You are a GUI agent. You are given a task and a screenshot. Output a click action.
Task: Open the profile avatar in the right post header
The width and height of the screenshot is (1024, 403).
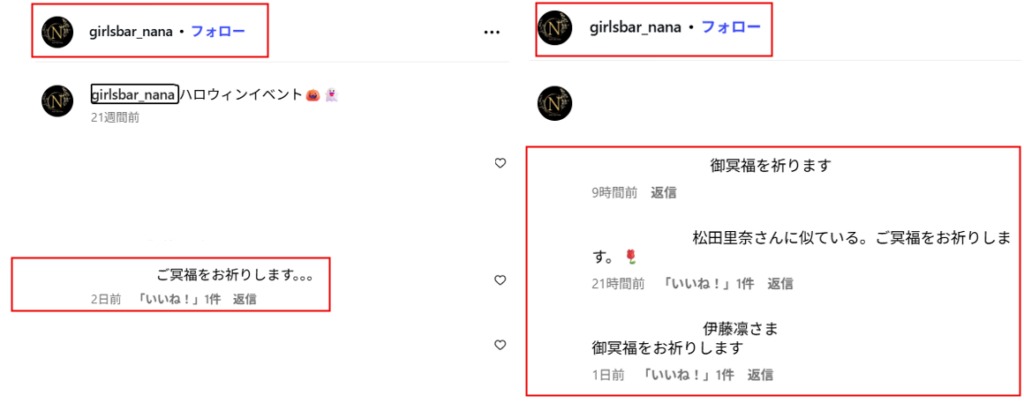554,28
